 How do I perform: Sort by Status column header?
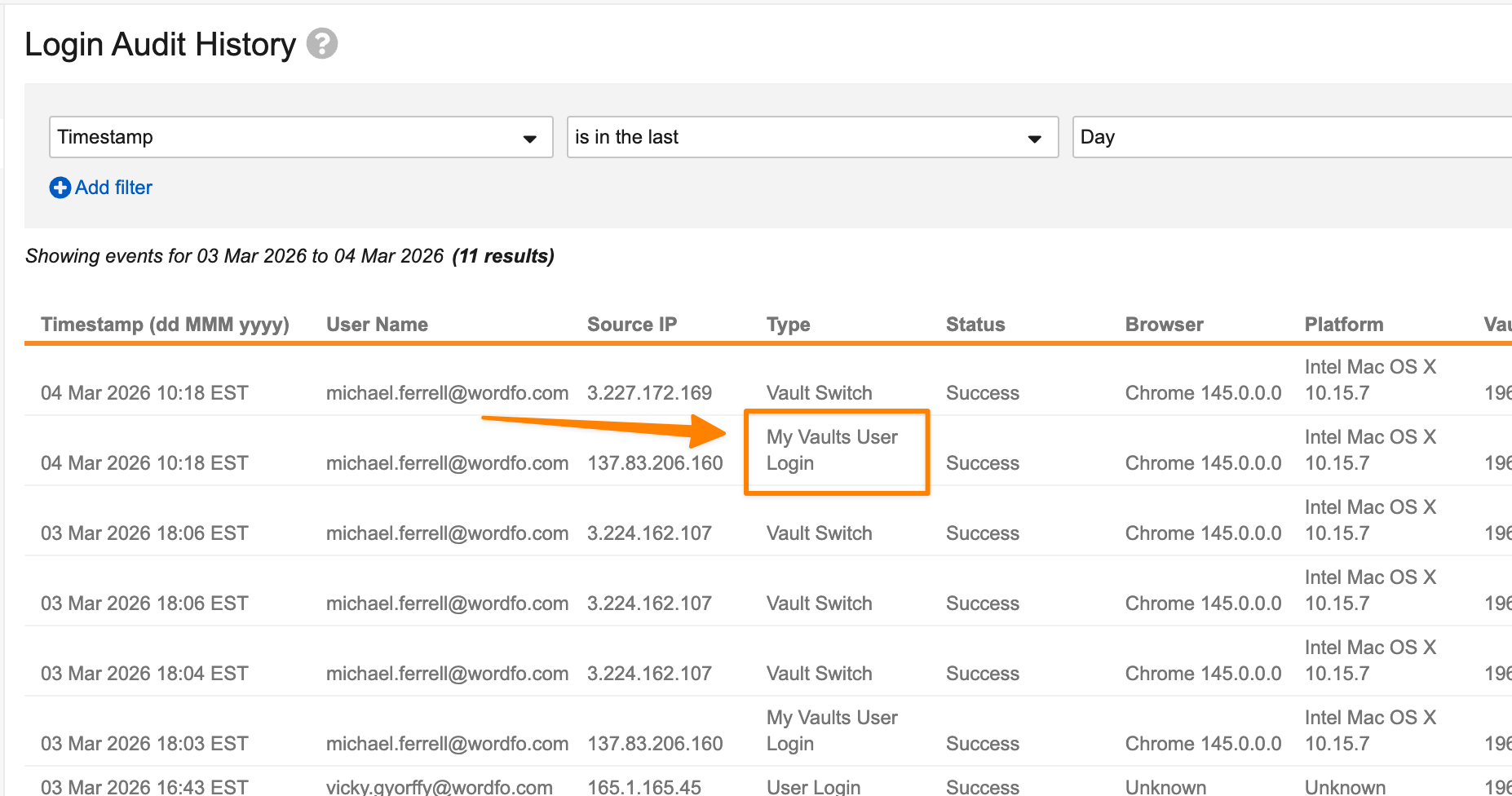(975, 325)
